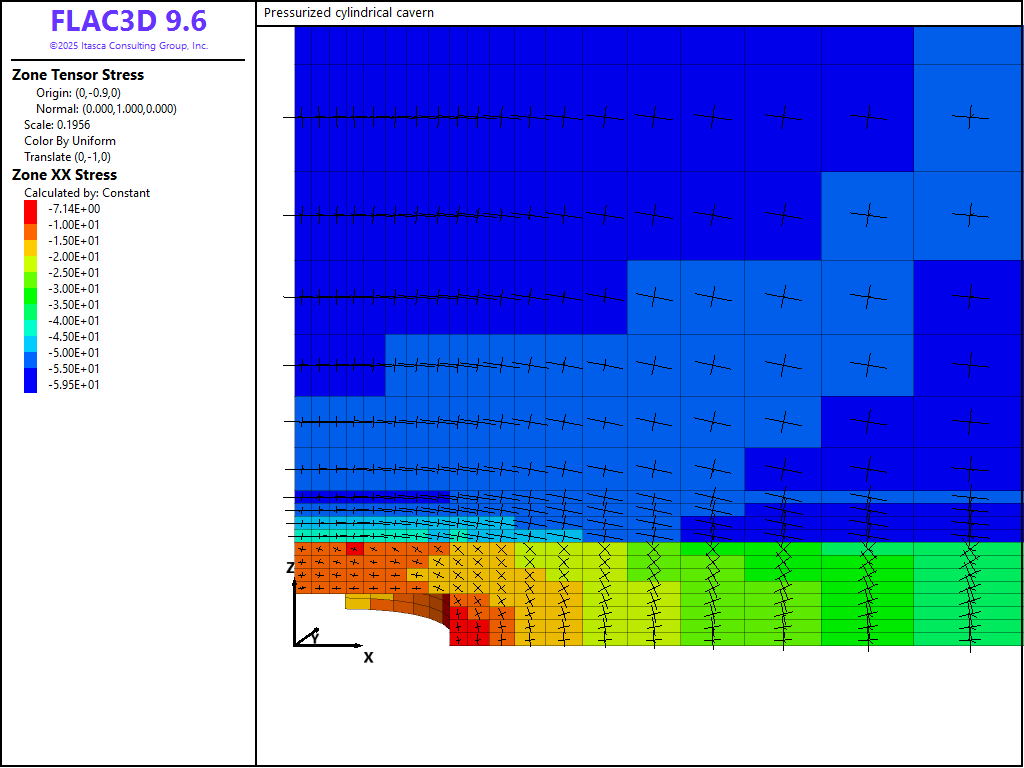Click the Normal: (0.000,1.000,0.000) legend entry
Viewport: 1024px width, 768px height.
click(x=106, y=109)
